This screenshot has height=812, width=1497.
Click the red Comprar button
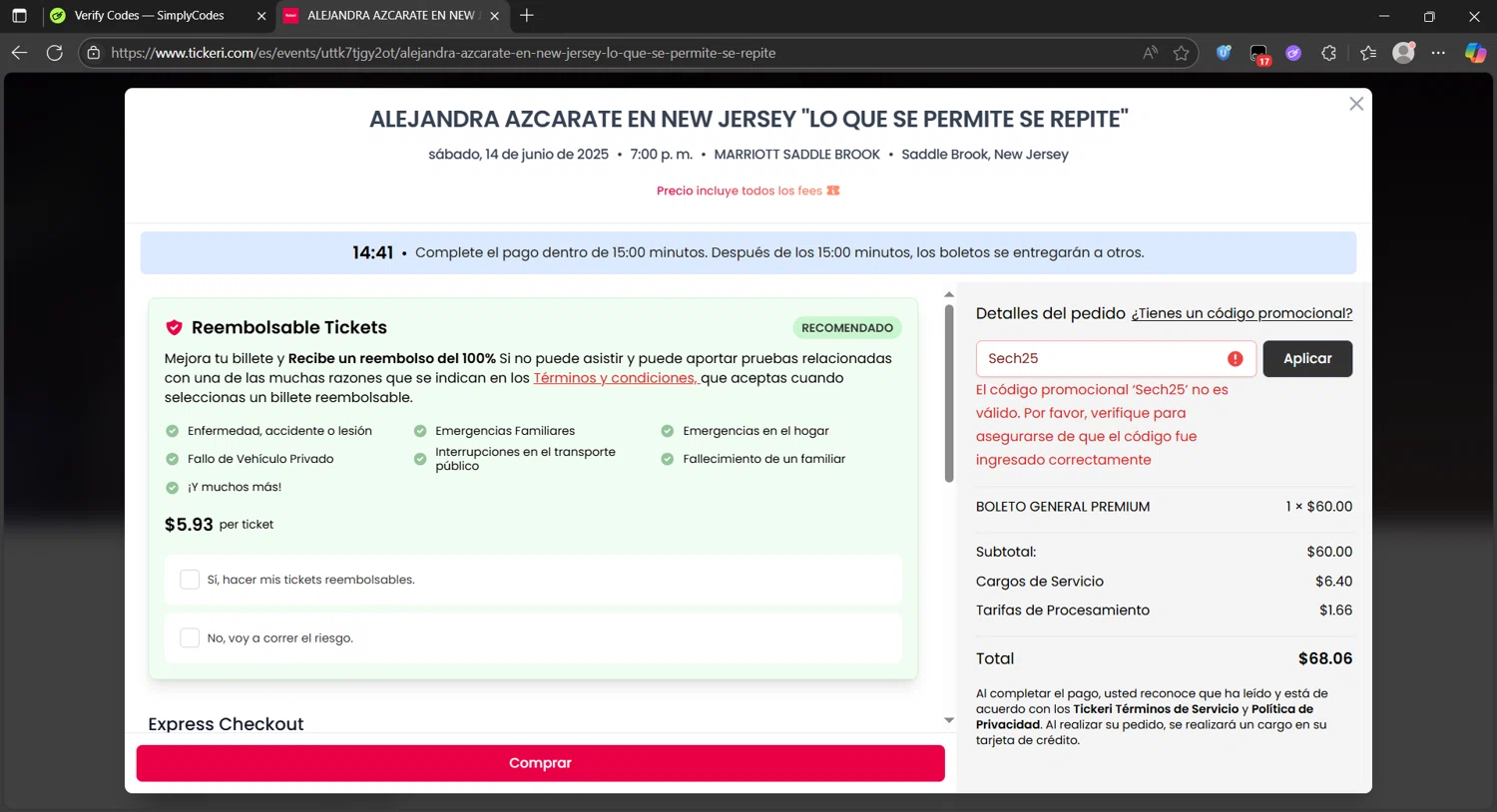coord(540,763)
